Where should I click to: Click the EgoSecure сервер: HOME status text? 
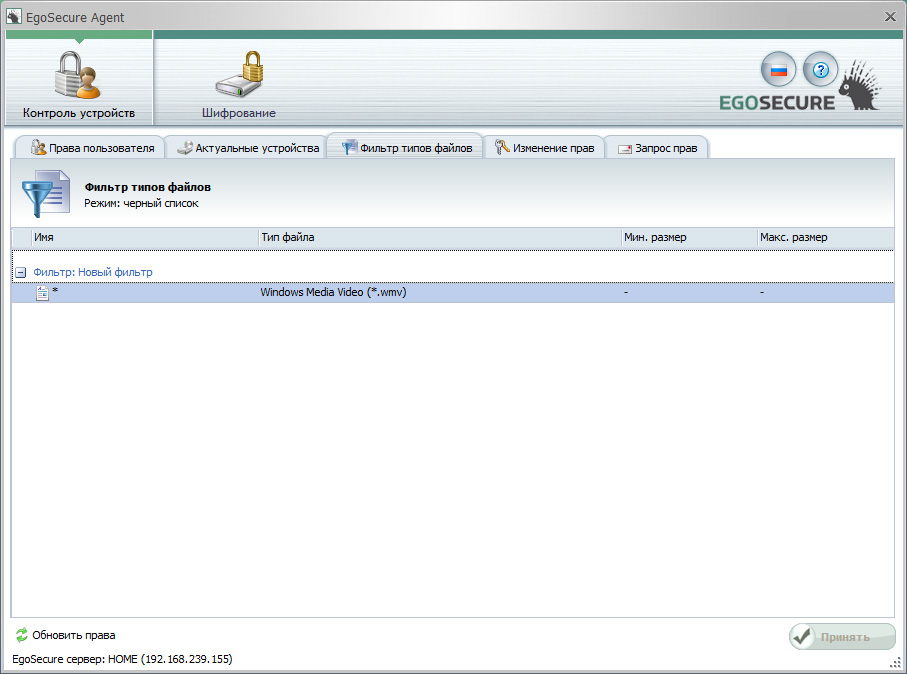[x=122, y=659]
